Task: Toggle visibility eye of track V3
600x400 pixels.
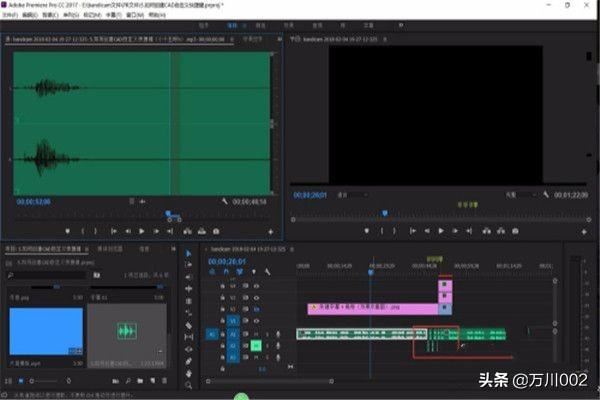Action: tap(256, 297)
